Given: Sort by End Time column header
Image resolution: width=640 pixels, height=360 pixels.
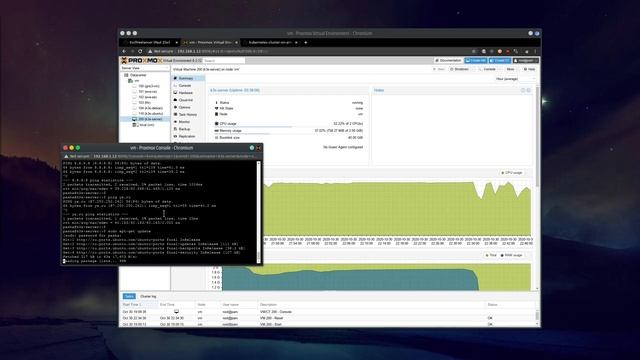Looking at the screenshot, I should coord(176,304).
